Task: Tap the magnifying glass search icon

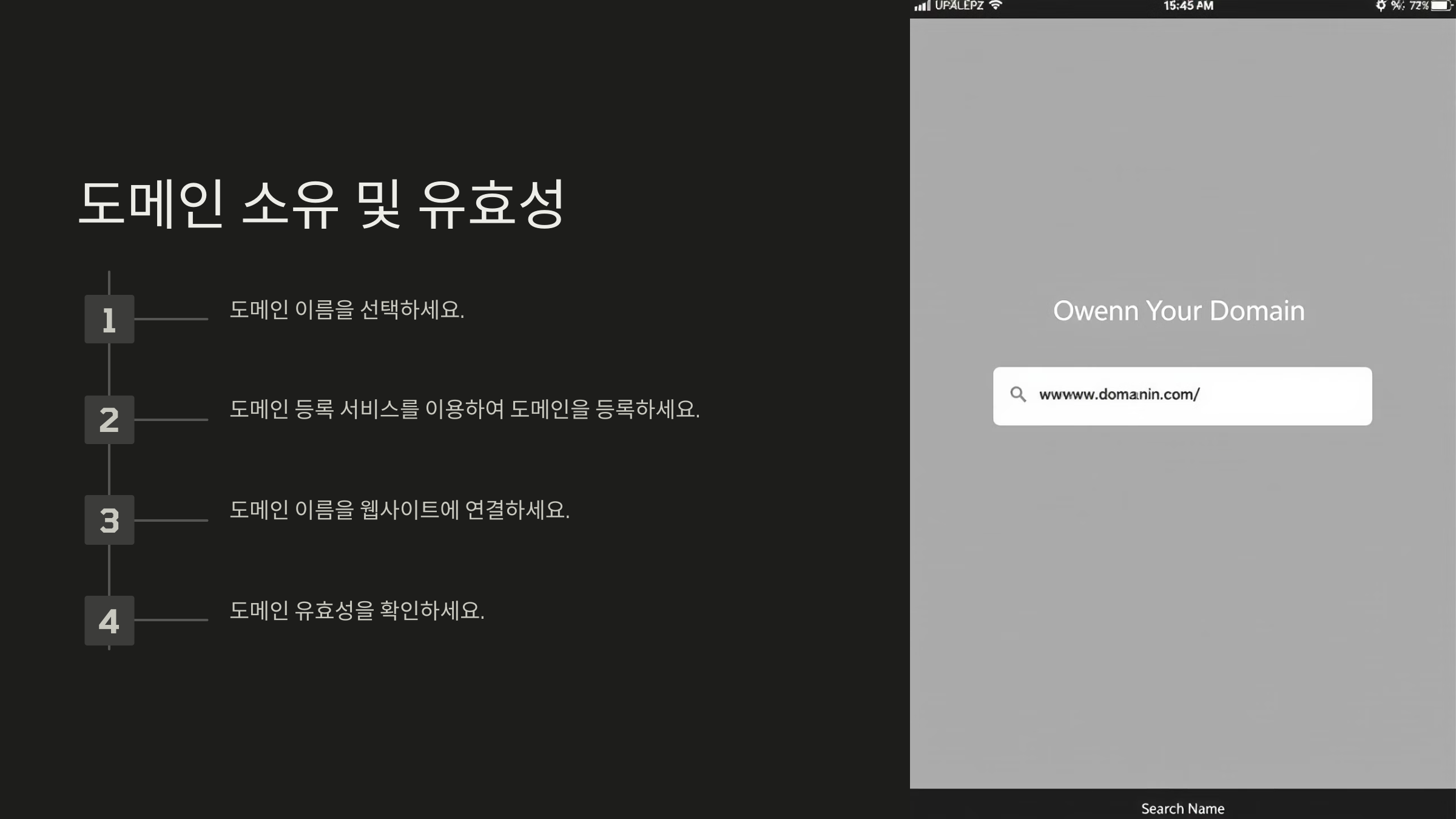Action: (1019, 394)
